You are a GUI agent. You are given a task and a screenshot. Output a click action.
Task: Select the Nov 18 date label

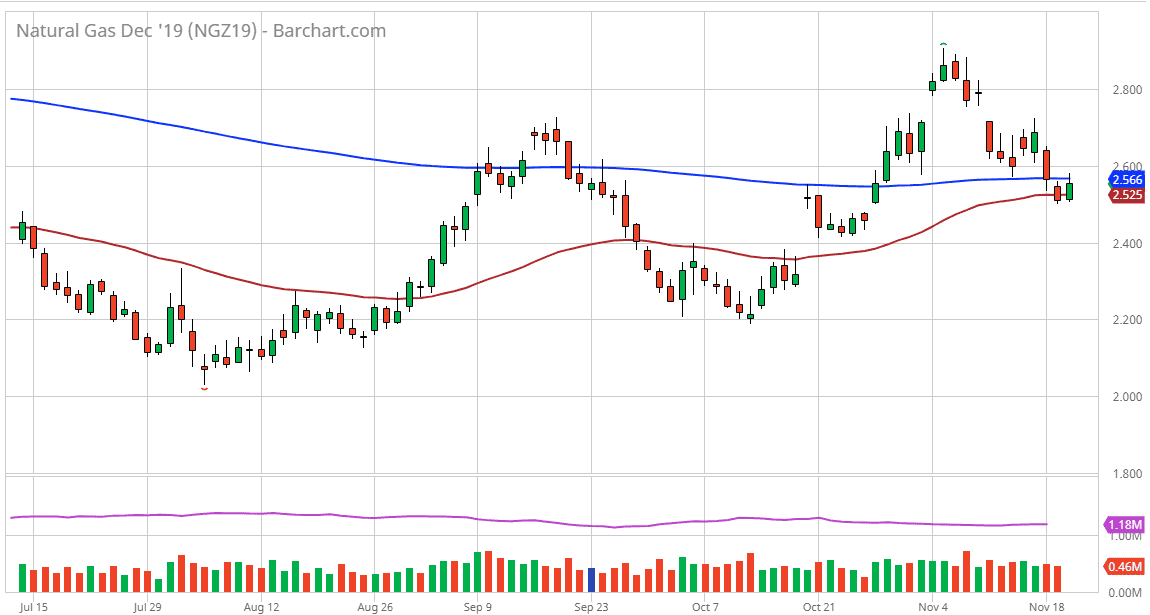coord(1046,606)
